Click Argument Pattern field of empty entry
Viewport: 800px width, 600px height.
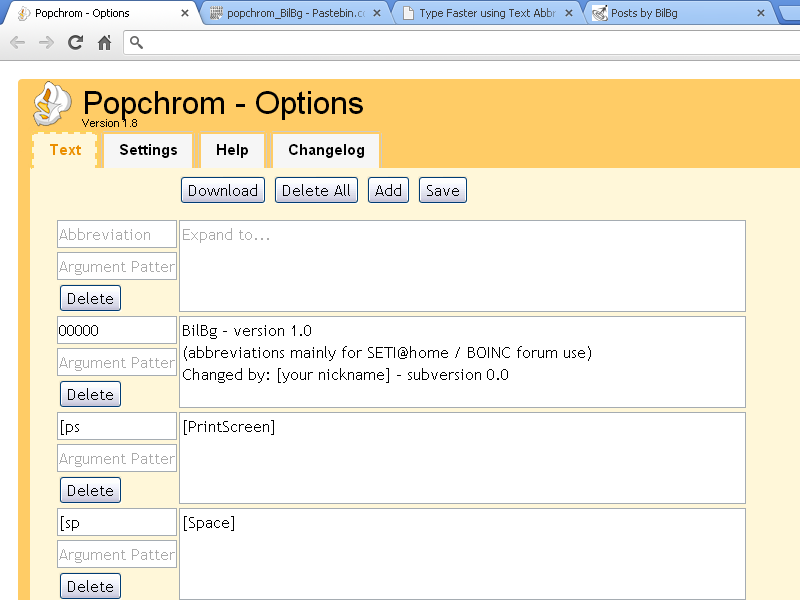pos(117,266)
